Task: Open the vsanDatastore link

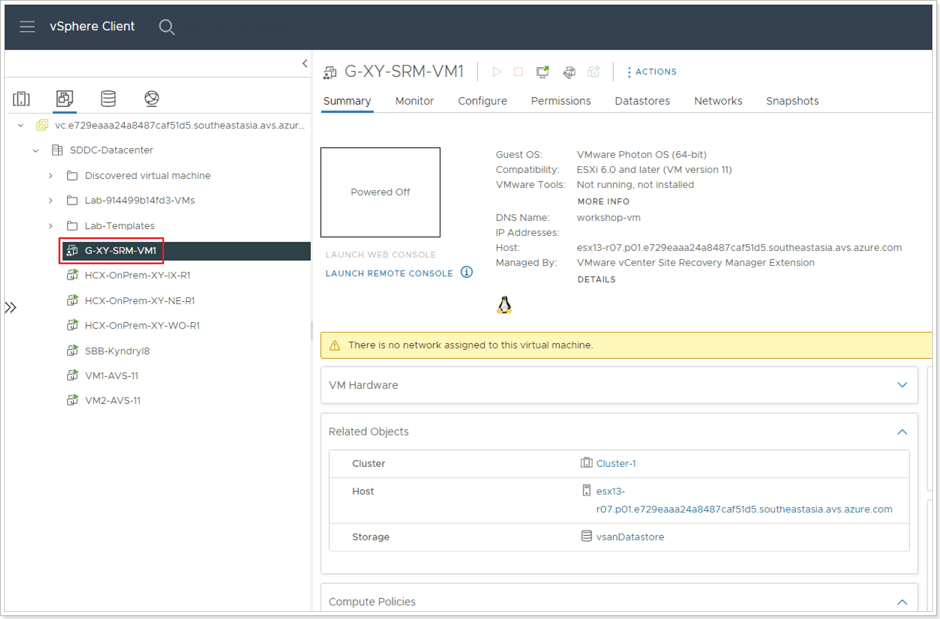Action: pos(630,537)
